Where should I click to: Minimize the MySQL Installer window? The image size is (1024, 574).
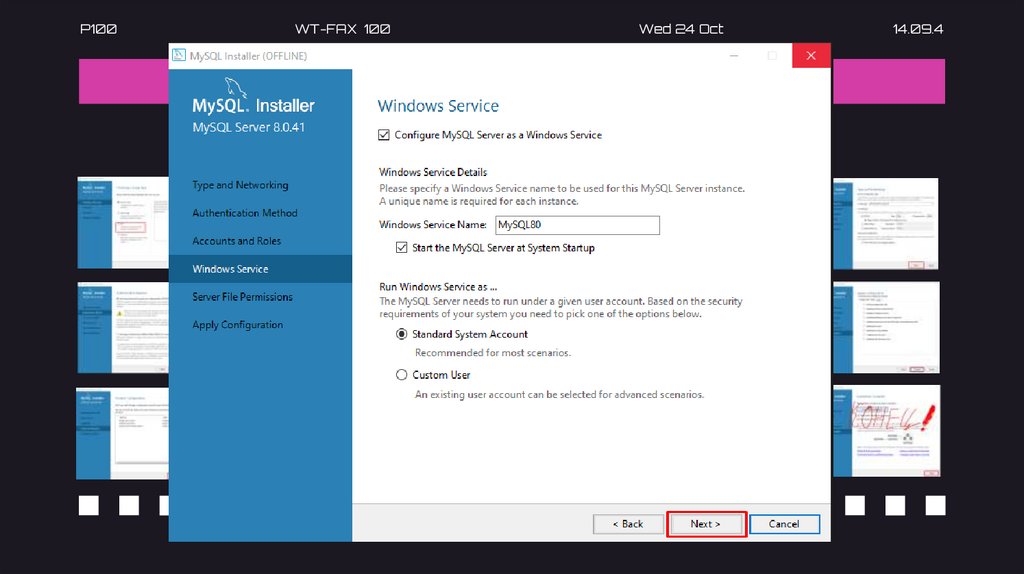click(x=734, y=56)
